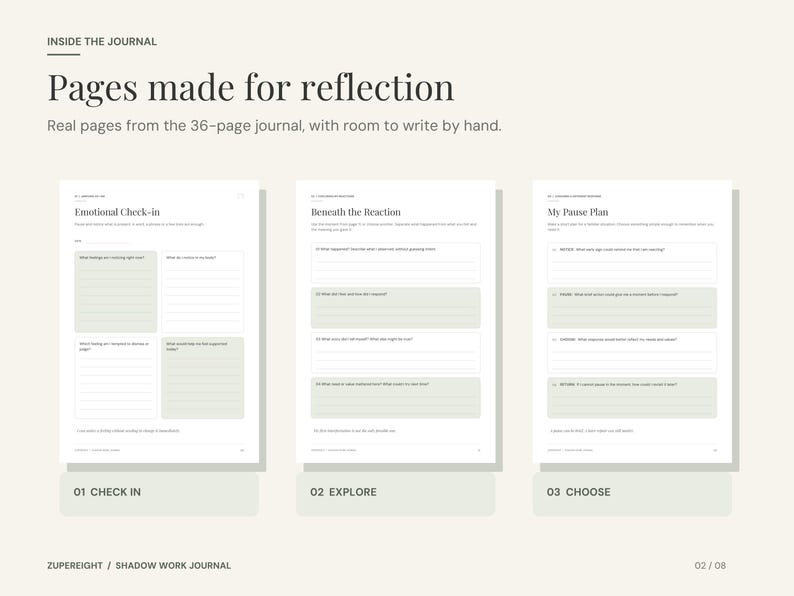Click the small corner icon on Emotional Check-in page
The height and width of the screenshot is (596, 794).
click(241, 196)
